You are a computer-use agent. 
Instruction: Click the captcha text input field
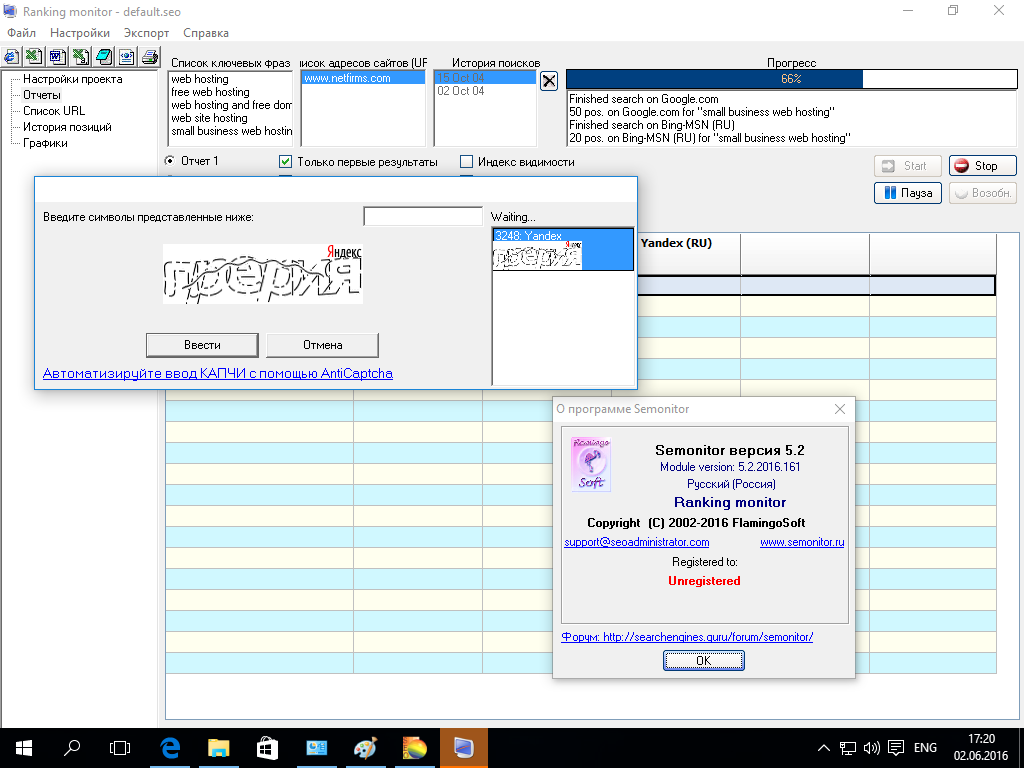(422, 217)
